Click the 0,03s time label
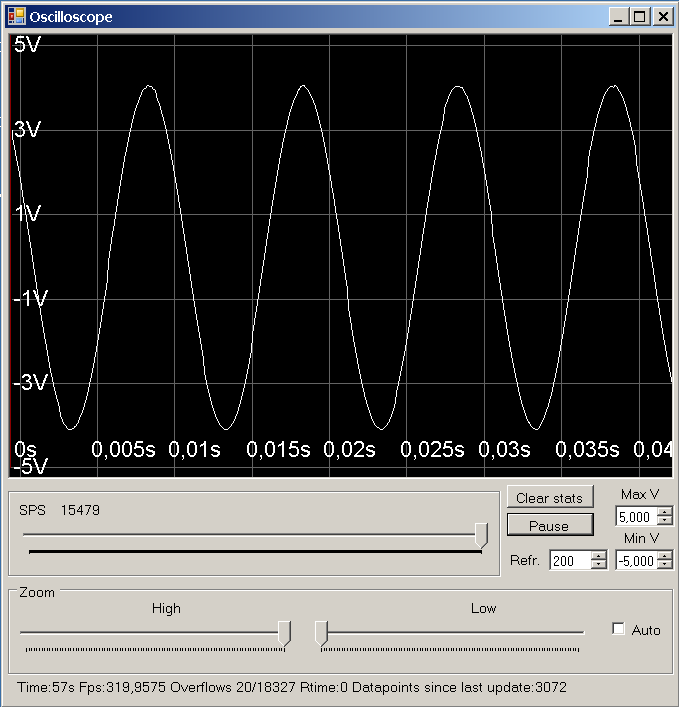The height and width of the screenshot is (707, 679). point(504,450)
